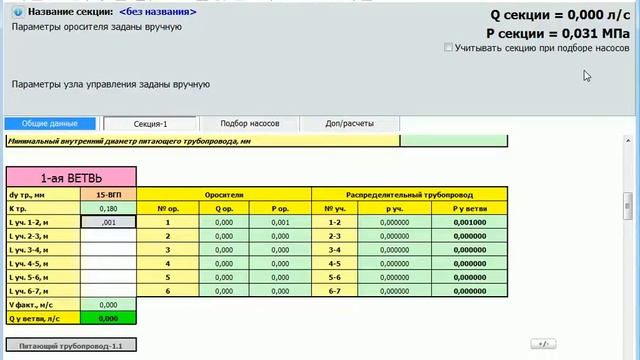Click the L уч. 3-4 input field

(x=109, y=250)
